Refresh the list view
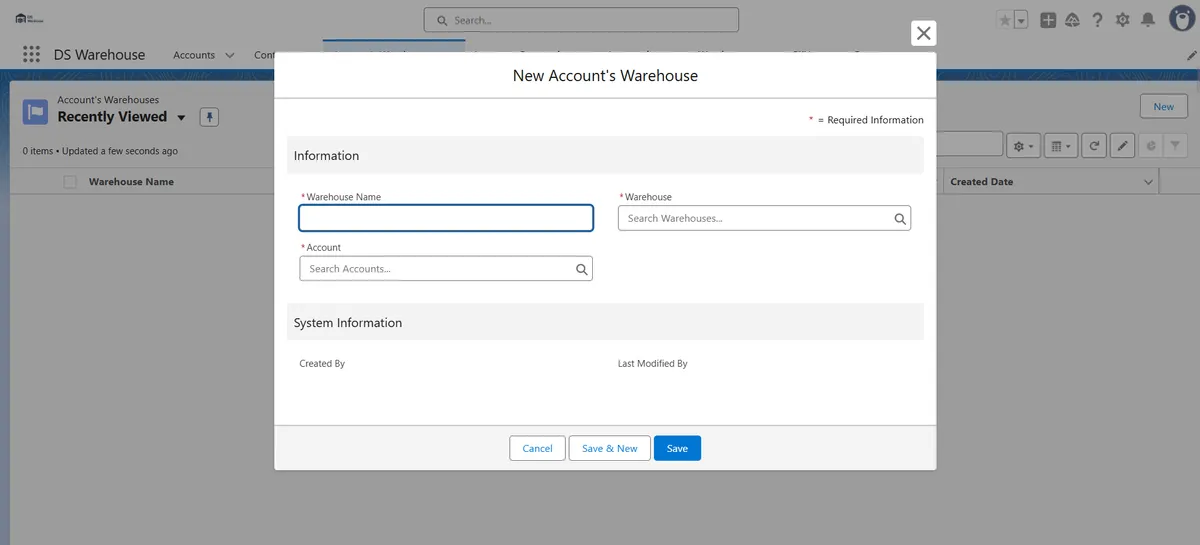Image resolution: width=1200 pixels, height=545 pixels. click(x=1095, y=146)
